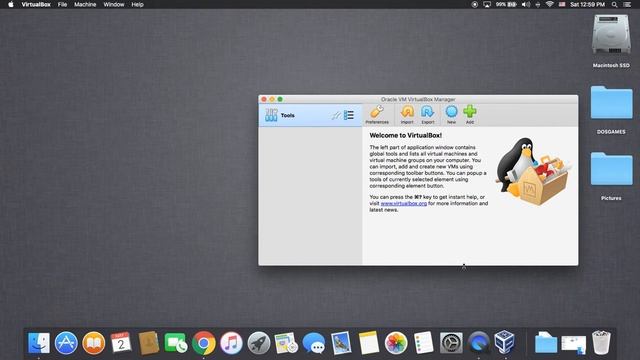Open VirtualBox Preferences from the toolbar
640x360 pixels.
pyautogui.click(x=377, y=115)
